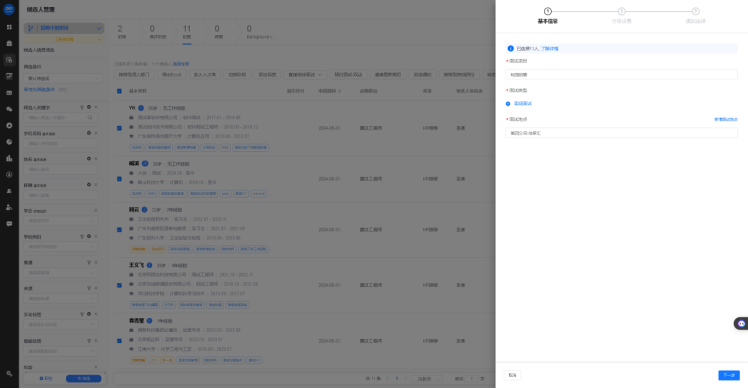Click the blue add-location link above location field

pos(726,119)
